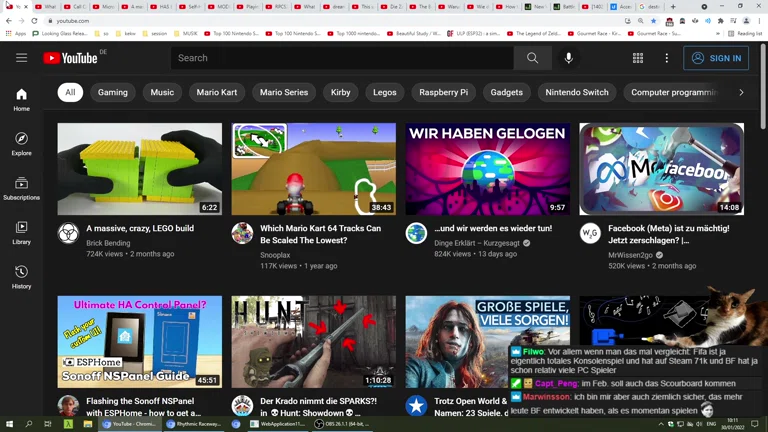Open the YouTube apps grid

[x=638, y=58]
